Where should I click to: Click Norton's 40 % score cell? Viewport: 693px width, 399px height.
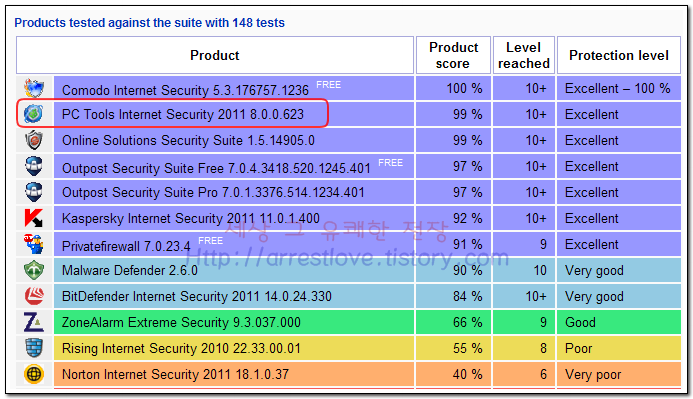coord(453,375)
